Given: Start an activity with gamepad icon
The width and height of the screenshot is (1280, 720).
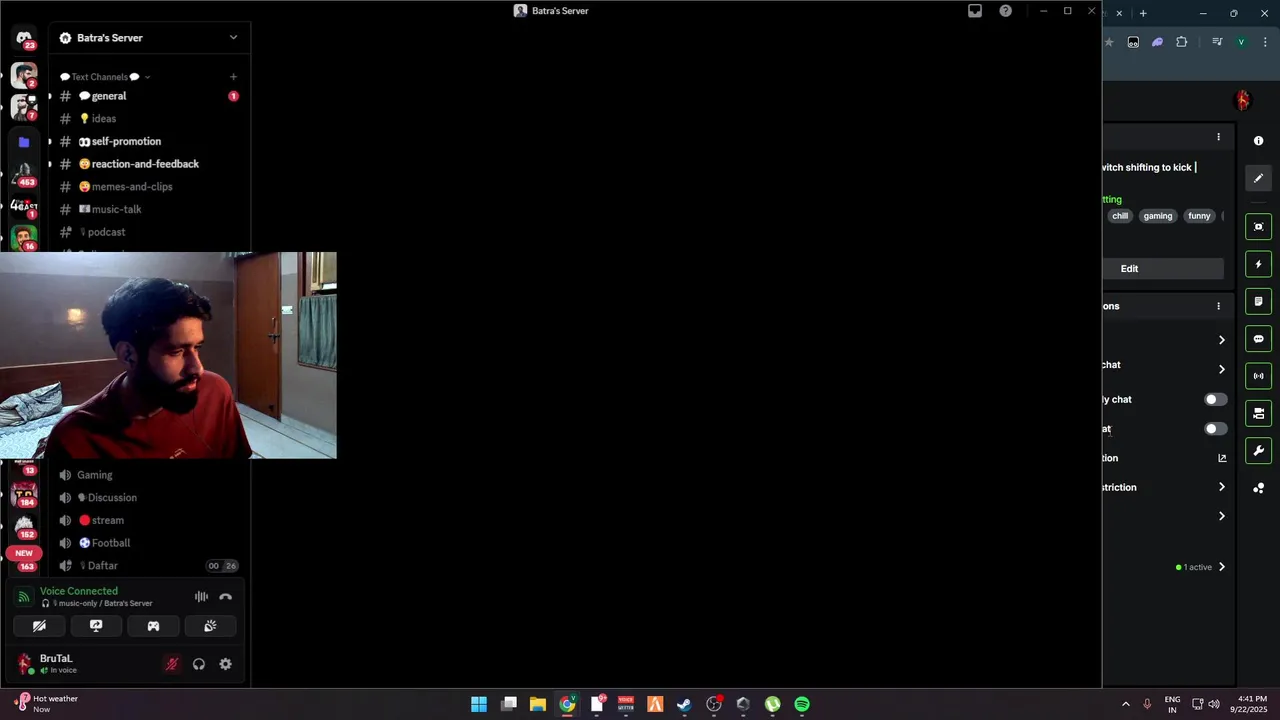Looking at the screenshot, I should (153, 626).
